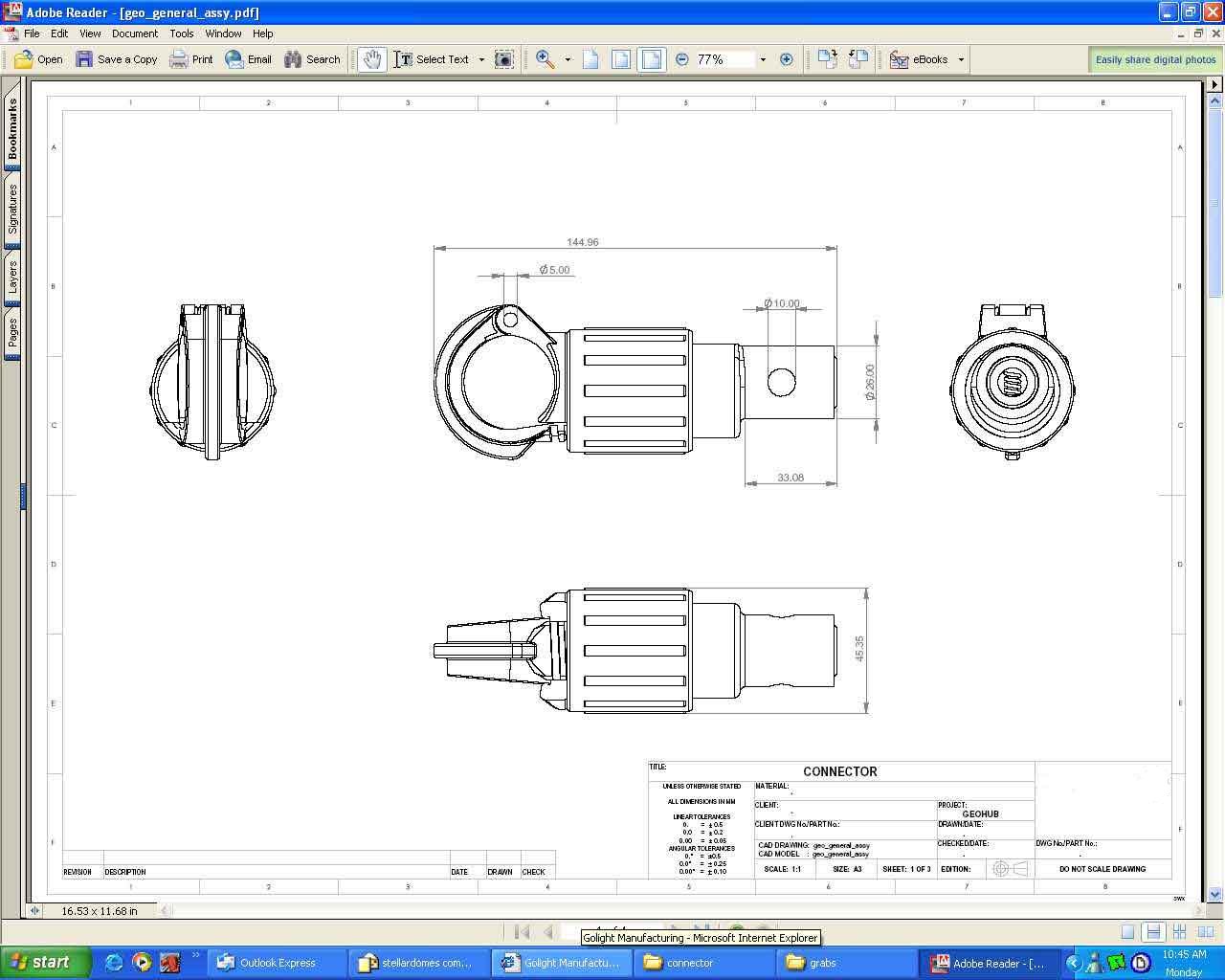This screenshot has height=980, width=1225.
Task: Open the grabs folder taskbar button
Action: (846, 963)
